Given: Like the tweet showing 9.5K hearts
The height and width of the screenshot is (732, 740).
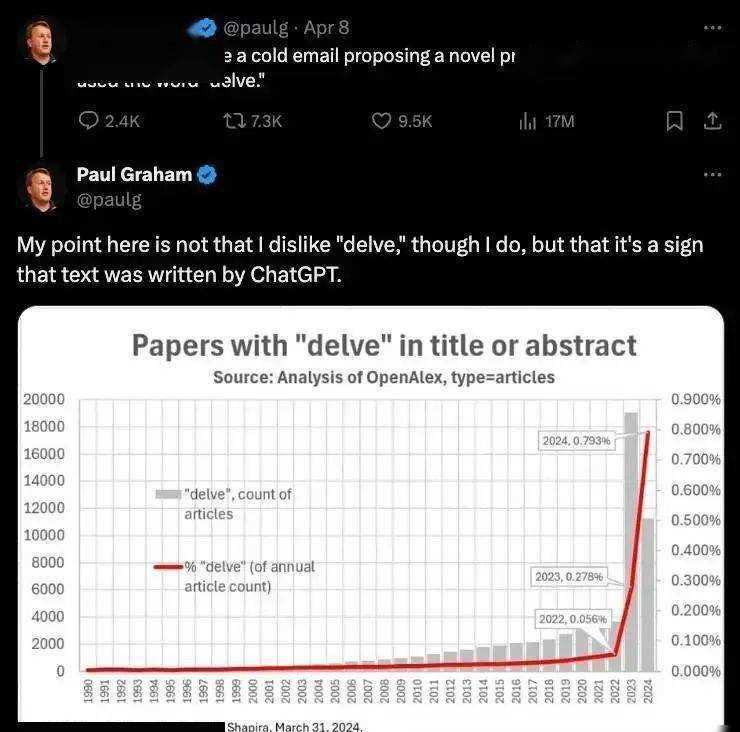Looking at the screenshot, I should (x=381, y=121).
